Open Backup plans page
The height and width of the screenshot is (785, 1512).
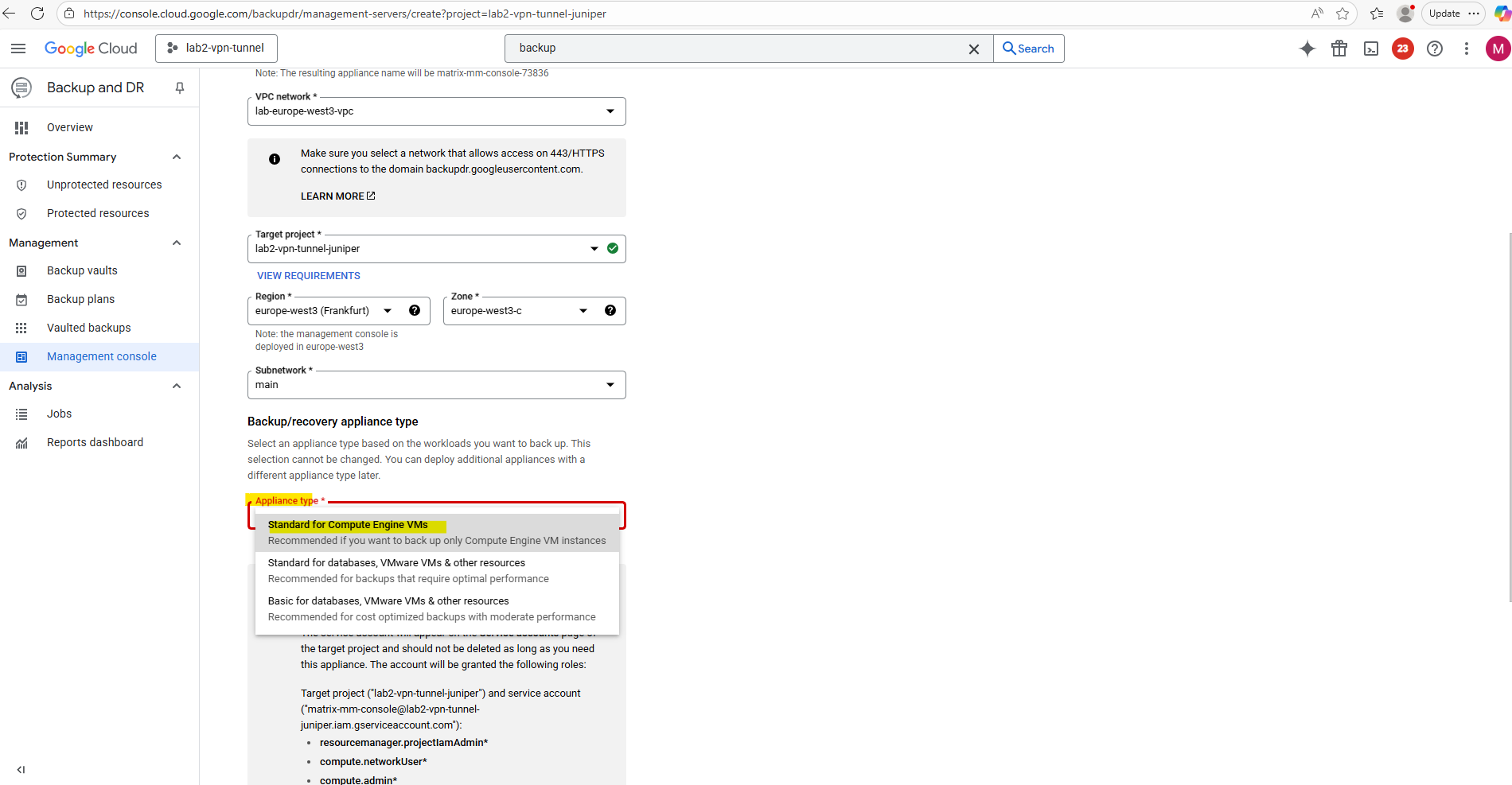[80, 299]
